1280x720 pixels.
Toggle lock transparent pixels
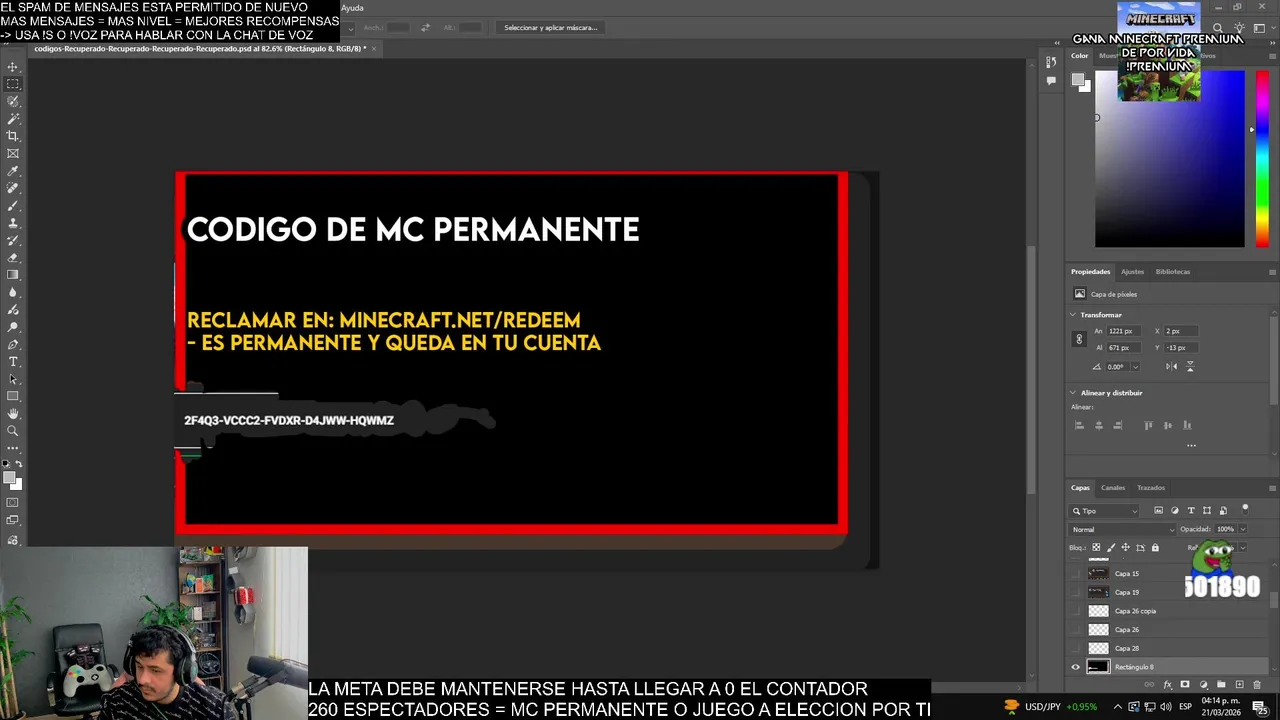pos(1096,548)
